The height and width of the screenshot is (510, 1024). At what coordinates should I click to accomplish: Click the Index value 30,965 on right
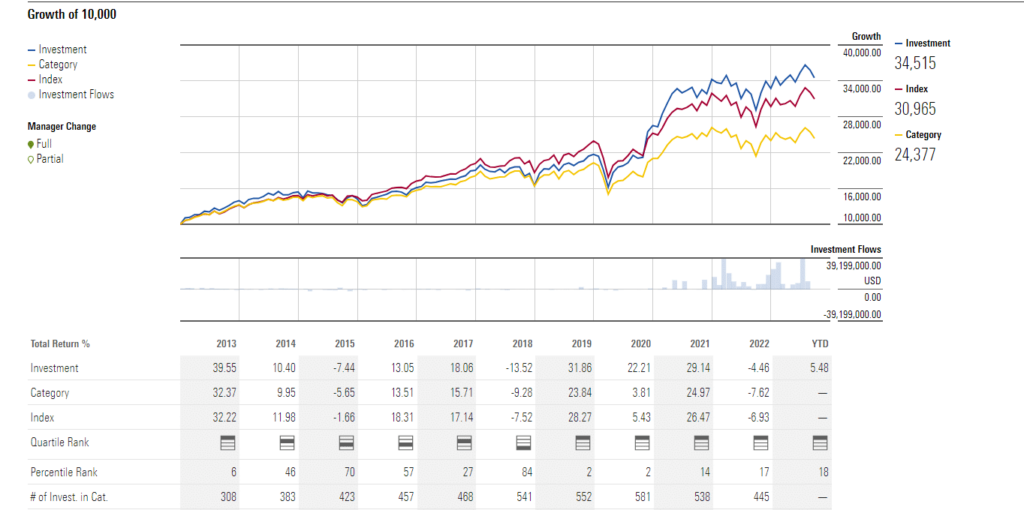pyautogui.click(x=915, y=109)
